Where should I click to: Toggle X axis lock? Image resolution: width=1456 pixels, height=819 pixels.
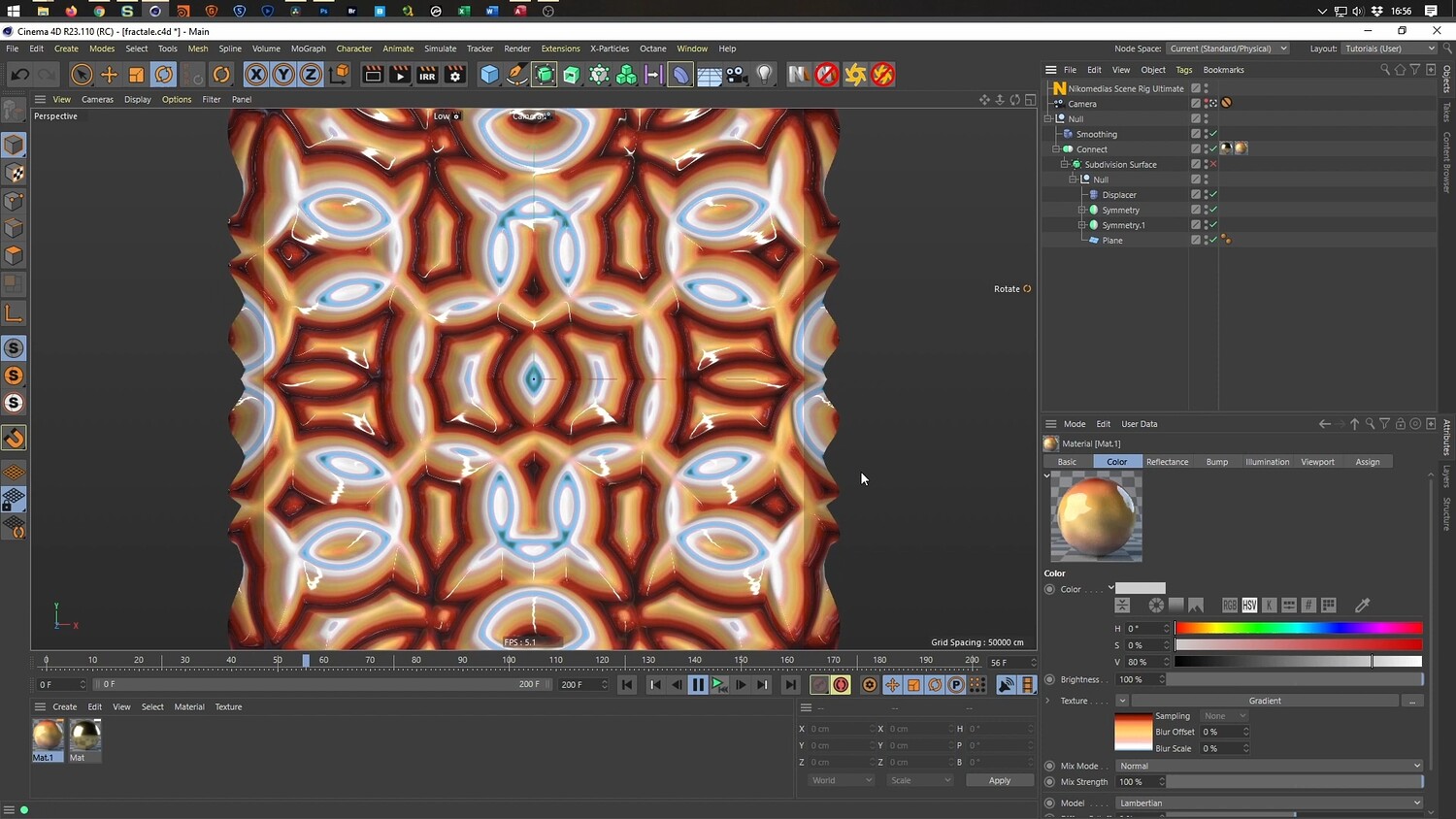(256, 75)
